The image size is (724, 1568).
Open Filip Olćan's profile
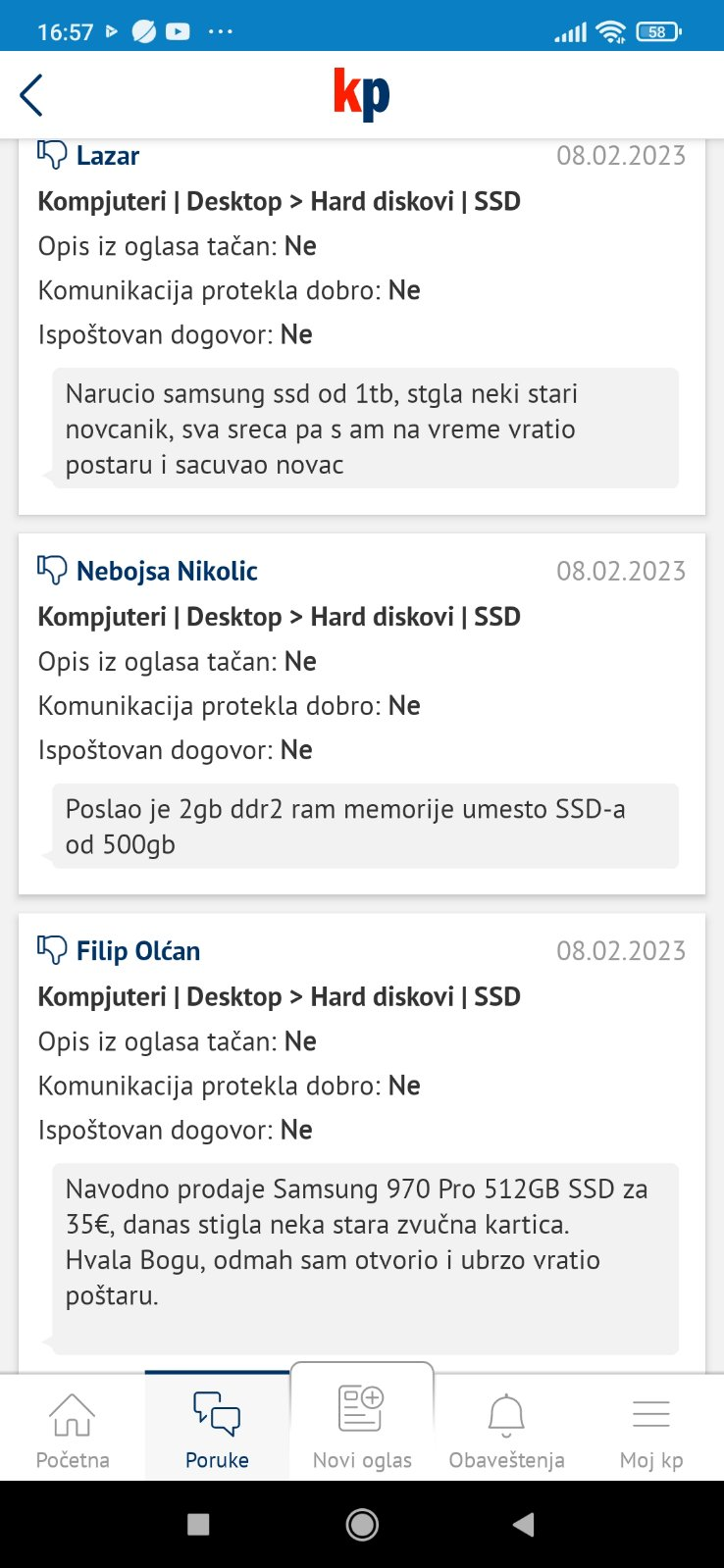[x=138, y=951]
